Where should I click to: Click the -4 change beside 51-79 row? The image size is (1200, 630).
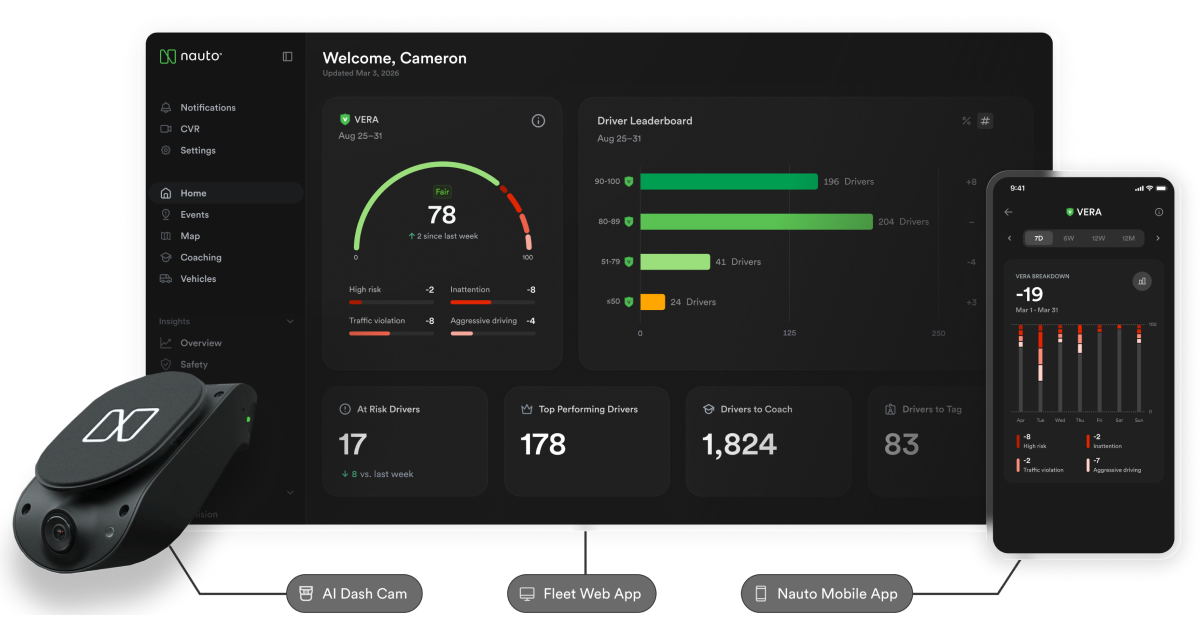pyautogui.click(x=971, y=262)
